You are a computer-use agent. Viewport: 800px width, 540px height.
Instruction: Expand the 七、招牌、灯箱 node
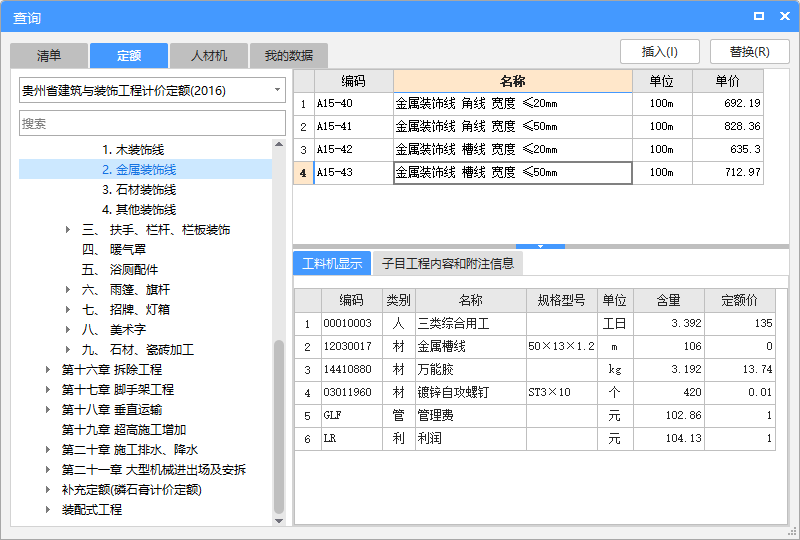pos(68,309)
